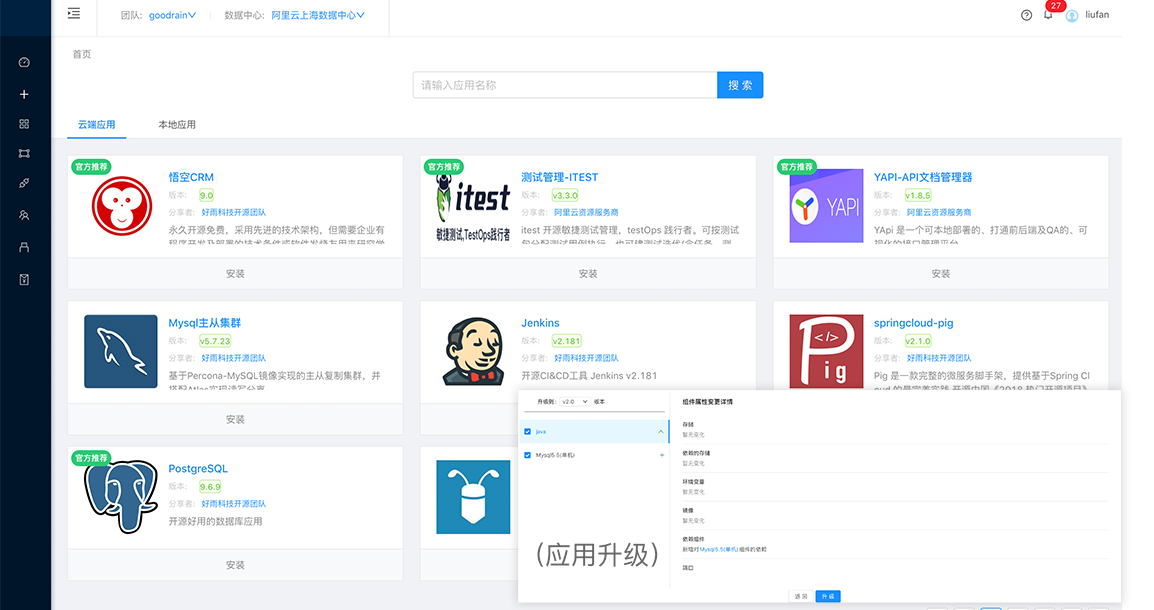The height and width of the screenshot is (610, 1154).
Task: Open the Mysql主从集群 title link
Action: (x=205, y=323)
